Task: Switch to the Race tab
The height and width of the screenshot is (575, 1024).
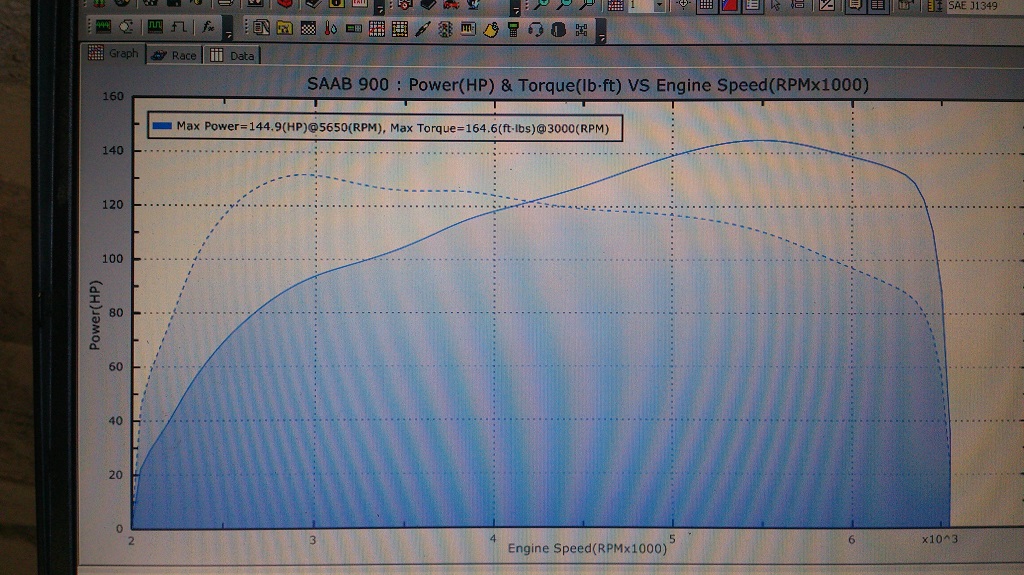Action: click(x=175, y=55)
